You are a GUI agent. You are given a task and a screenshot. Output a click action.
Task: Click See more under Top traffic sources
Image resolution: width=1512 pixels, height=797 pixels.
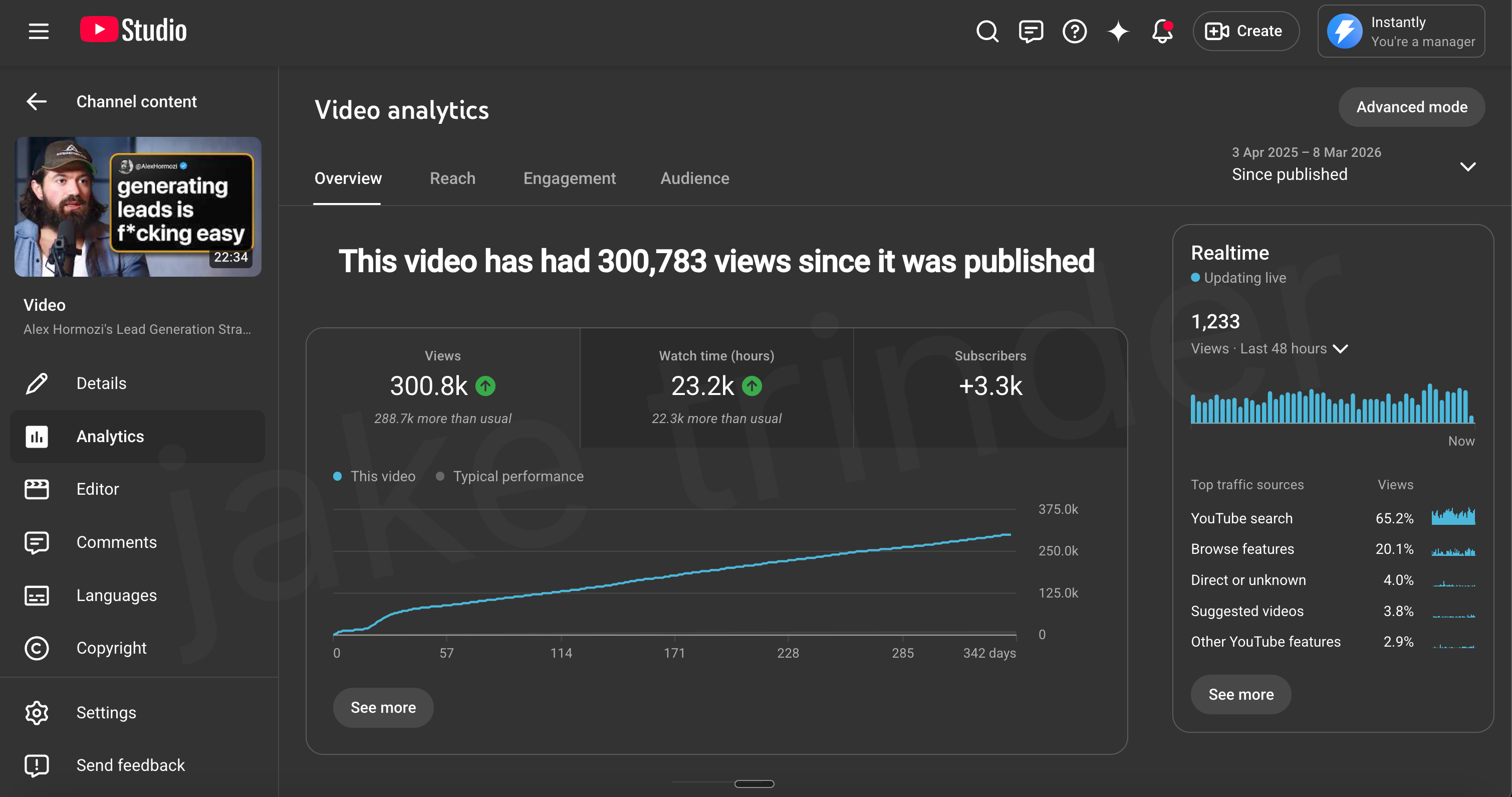pyautogui.click(x=1241, y=694)
